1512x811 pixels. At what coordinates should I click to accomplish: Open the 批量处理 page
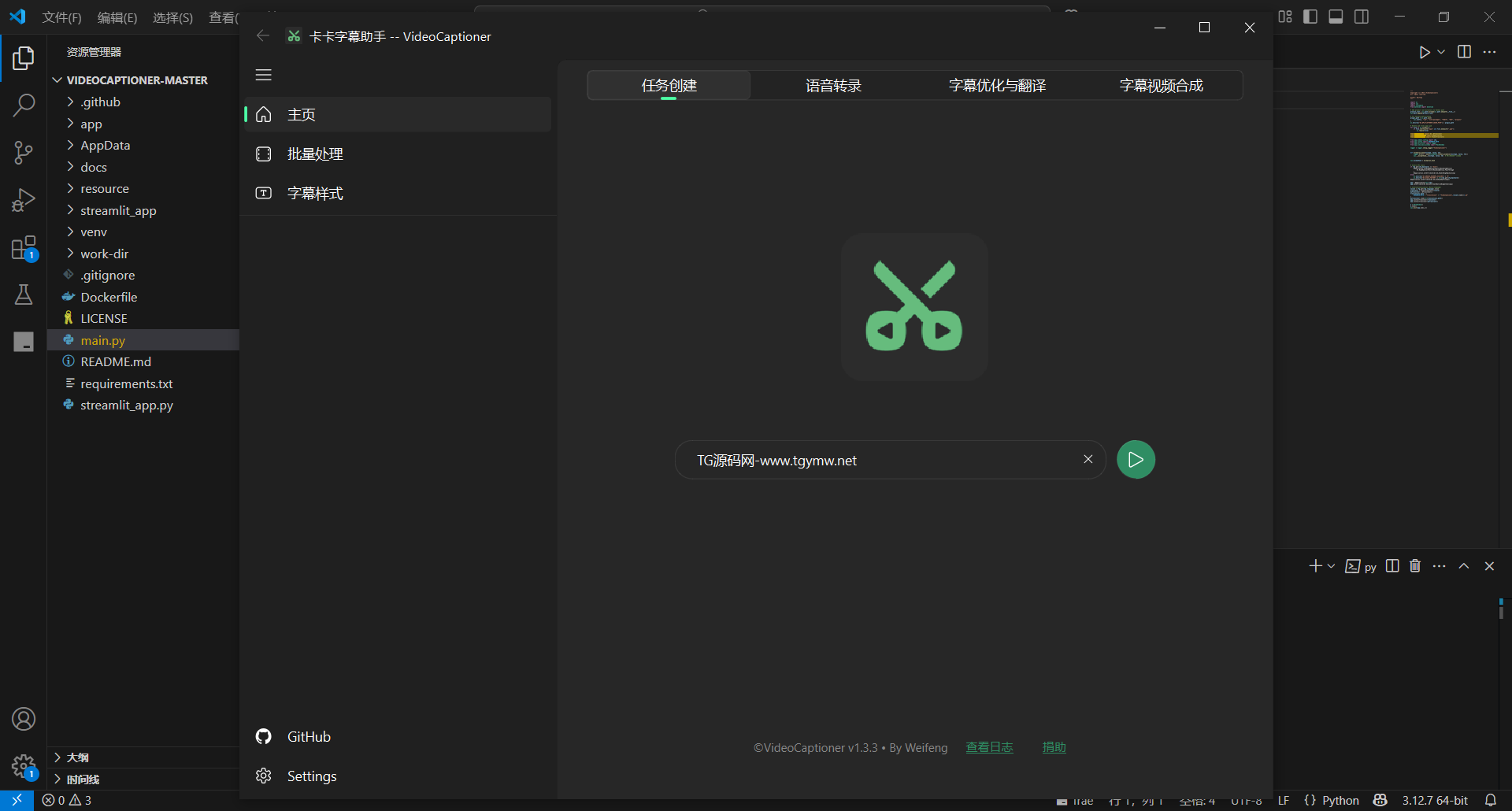(x=315, y=154)
